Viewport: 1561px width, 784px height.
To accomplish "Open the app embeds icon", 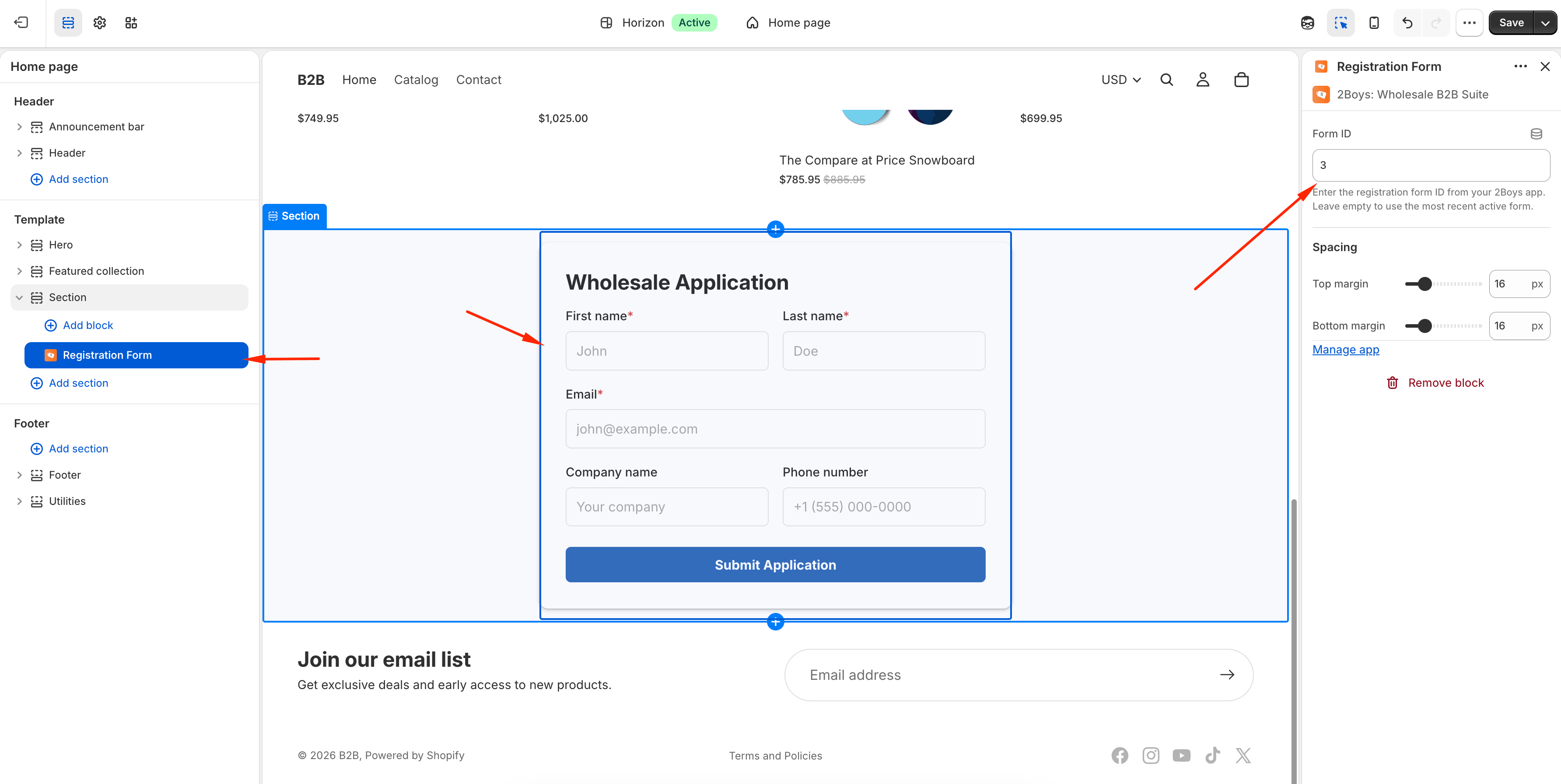I will coord(131,22).
